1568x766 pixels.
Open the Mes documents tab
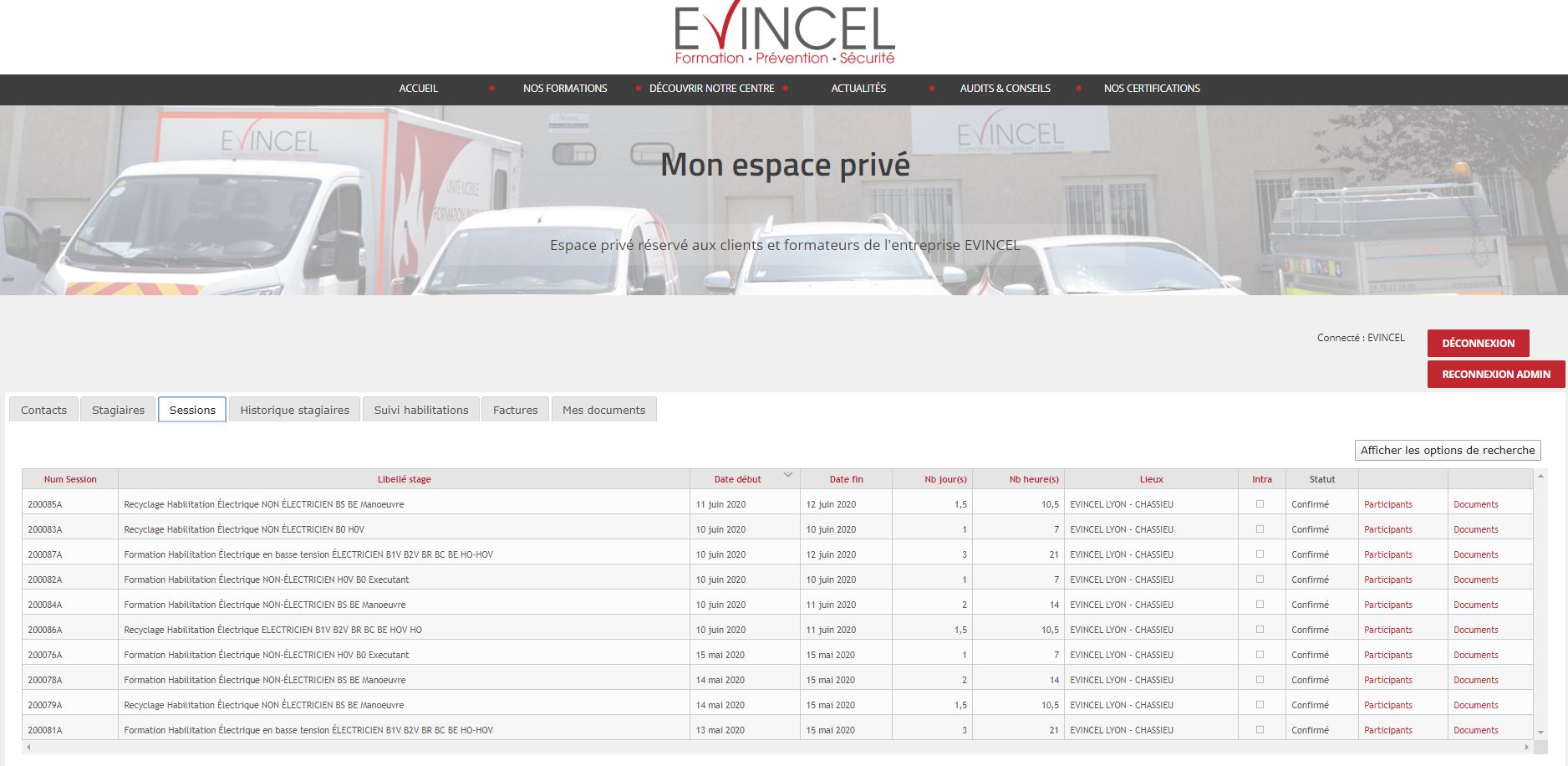tap(603, 410)
